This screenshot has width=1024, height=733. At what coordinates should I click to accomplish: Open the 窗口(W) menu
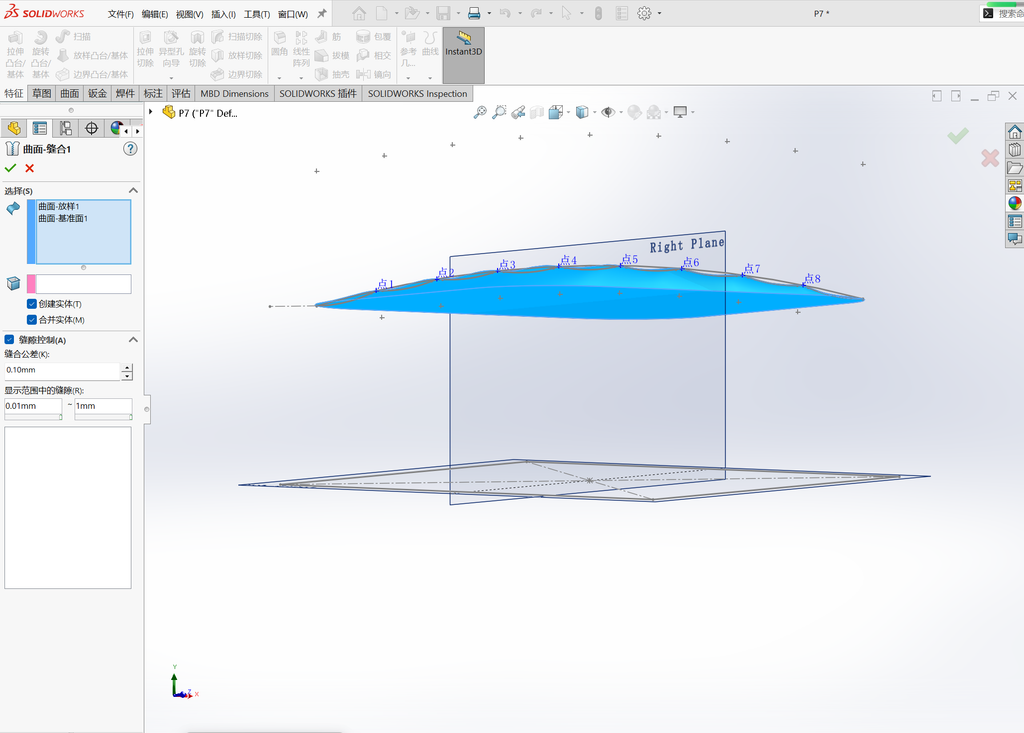point(293,14)
